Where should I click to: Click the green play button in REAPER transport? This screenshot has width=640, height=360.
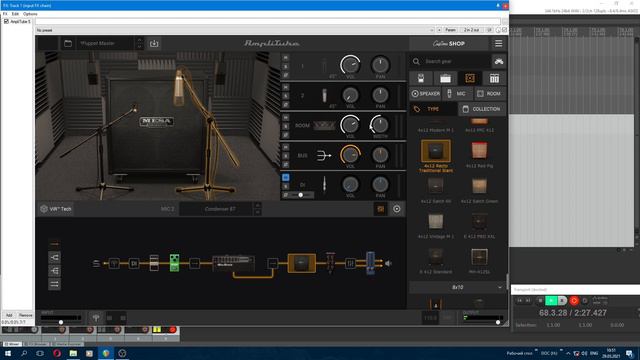pyautogui.click(x=551, y=301)
